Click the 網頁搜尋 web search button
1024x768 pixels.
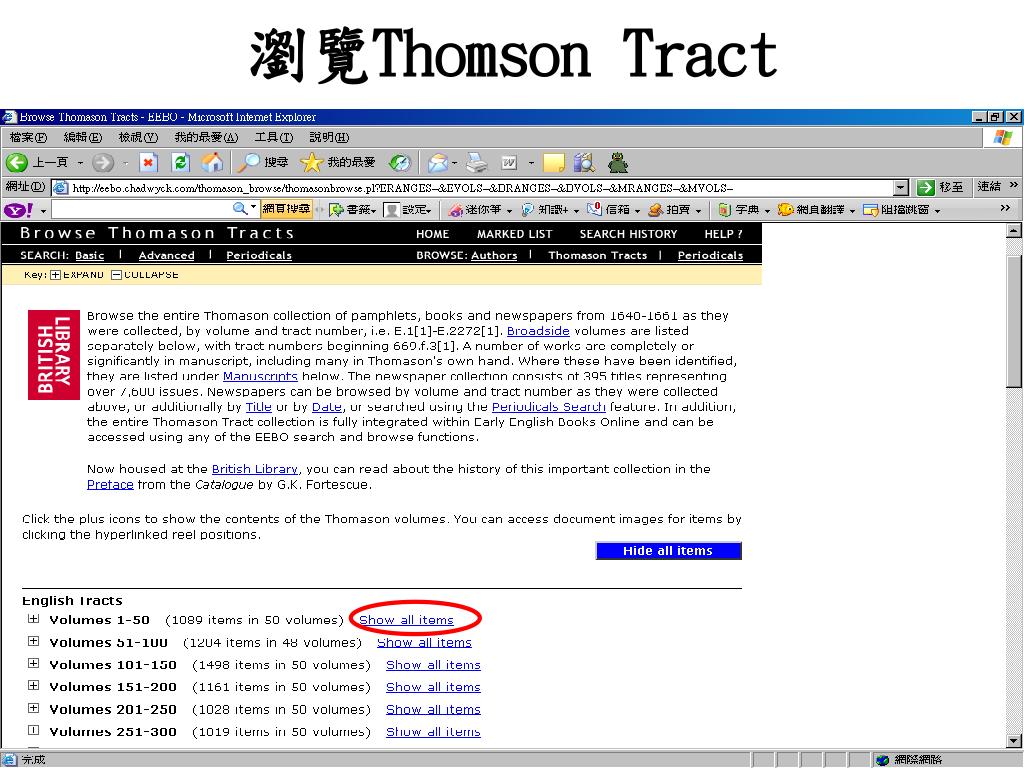click(x=286, y=209)
